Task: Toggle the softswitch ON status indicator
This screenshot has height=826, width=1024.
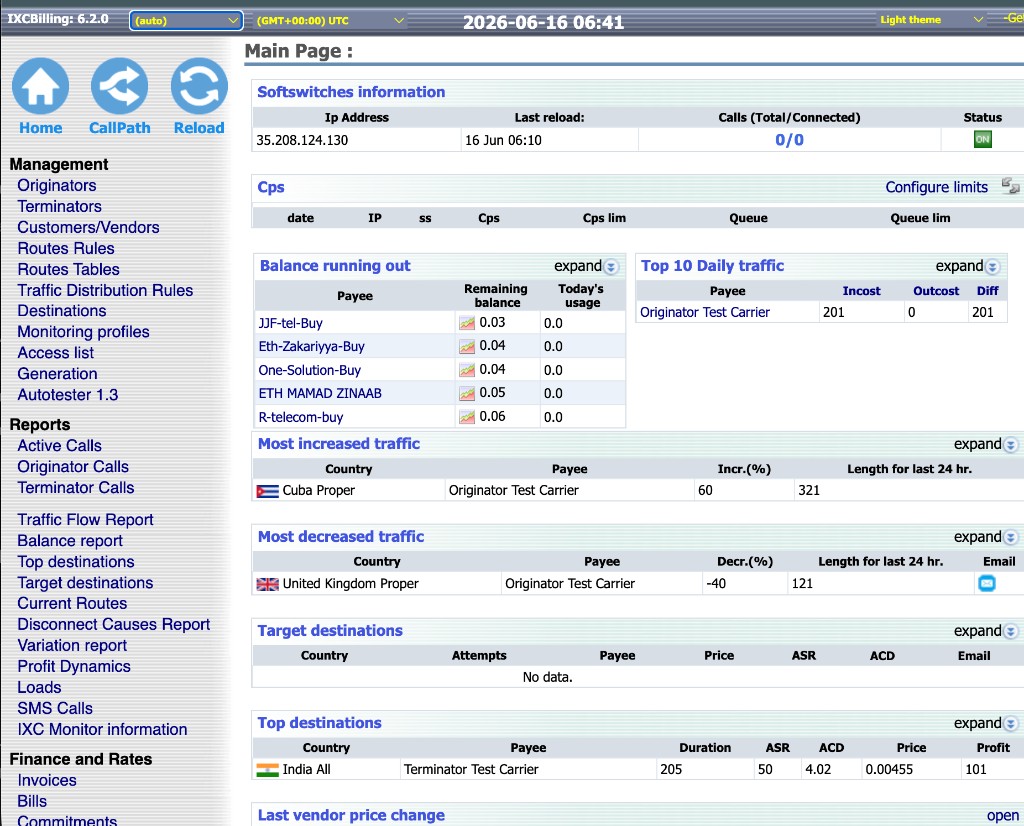Action: 982,139
